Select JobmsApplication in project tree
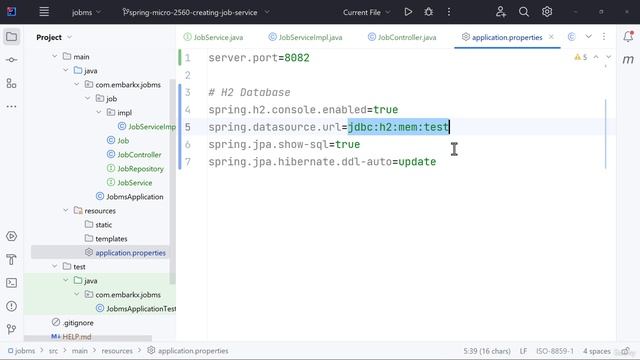This screenshot has height=360, width=640. click(x=129, y=196)
